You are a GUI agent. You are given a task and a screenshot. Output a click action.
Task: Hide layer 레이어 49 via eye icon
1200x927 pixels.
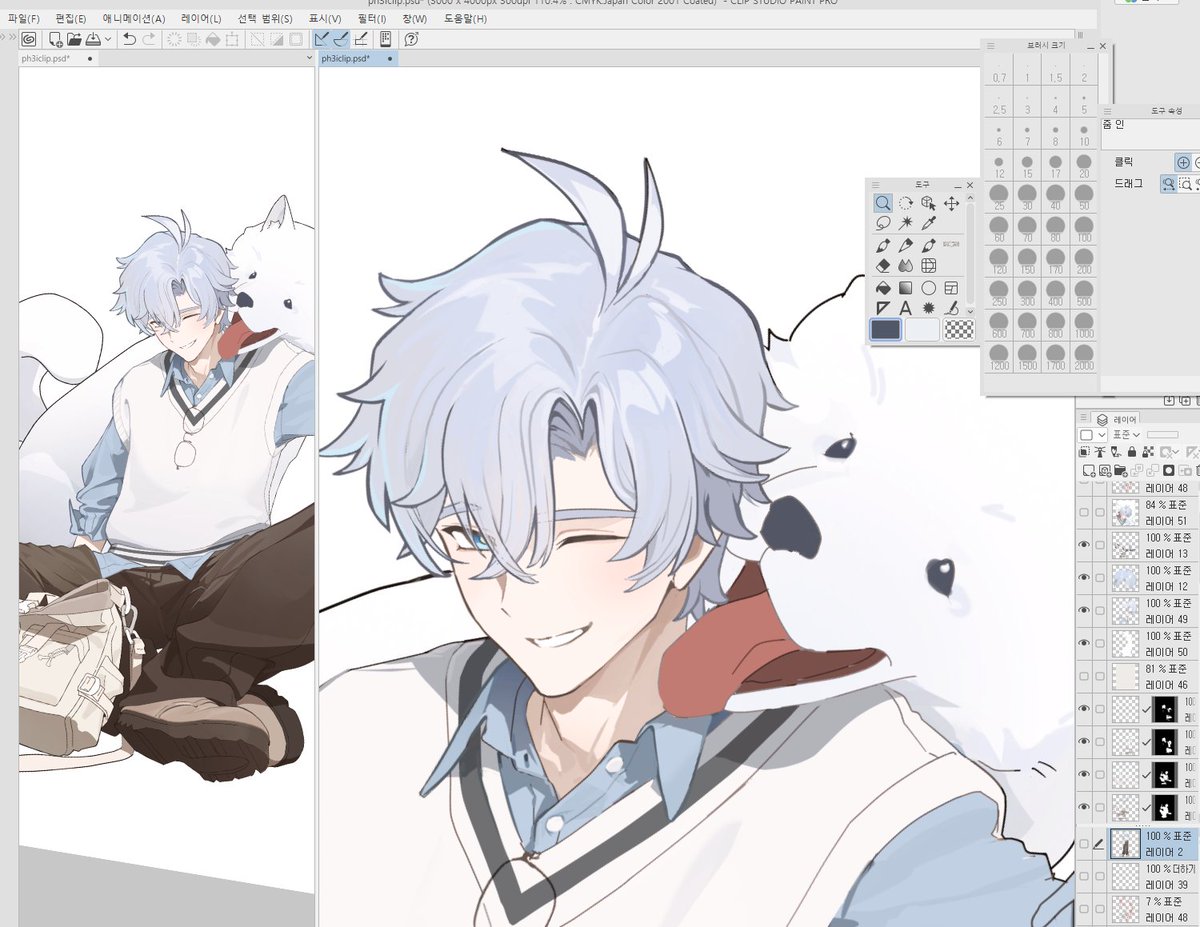coord(1084,611)
